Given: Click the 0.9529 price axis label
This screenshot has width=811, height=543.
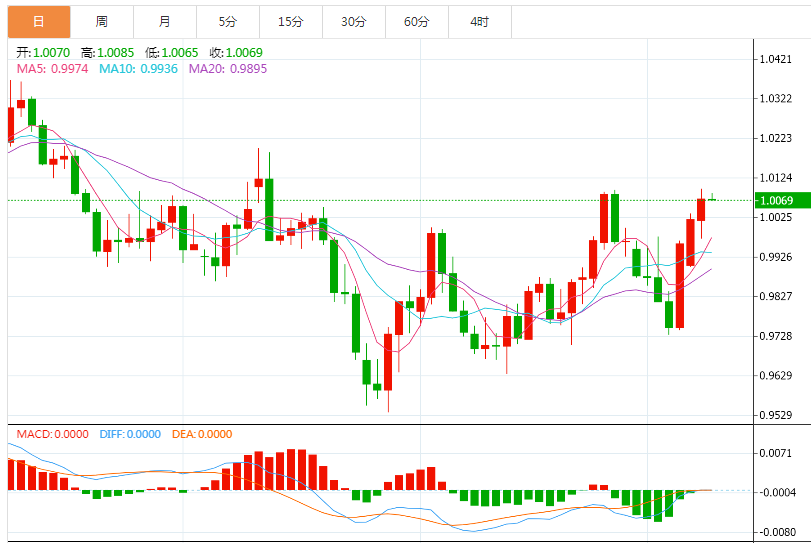Looking at the screenshot, I should coord(775,415).
